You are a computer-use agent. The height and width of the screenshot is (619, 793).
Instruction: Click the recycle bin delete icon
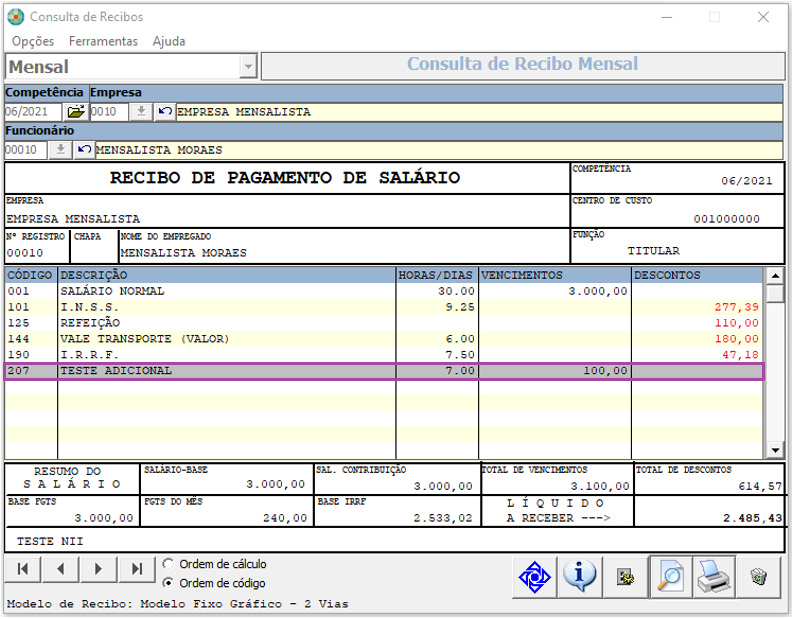tap(759, 577)
